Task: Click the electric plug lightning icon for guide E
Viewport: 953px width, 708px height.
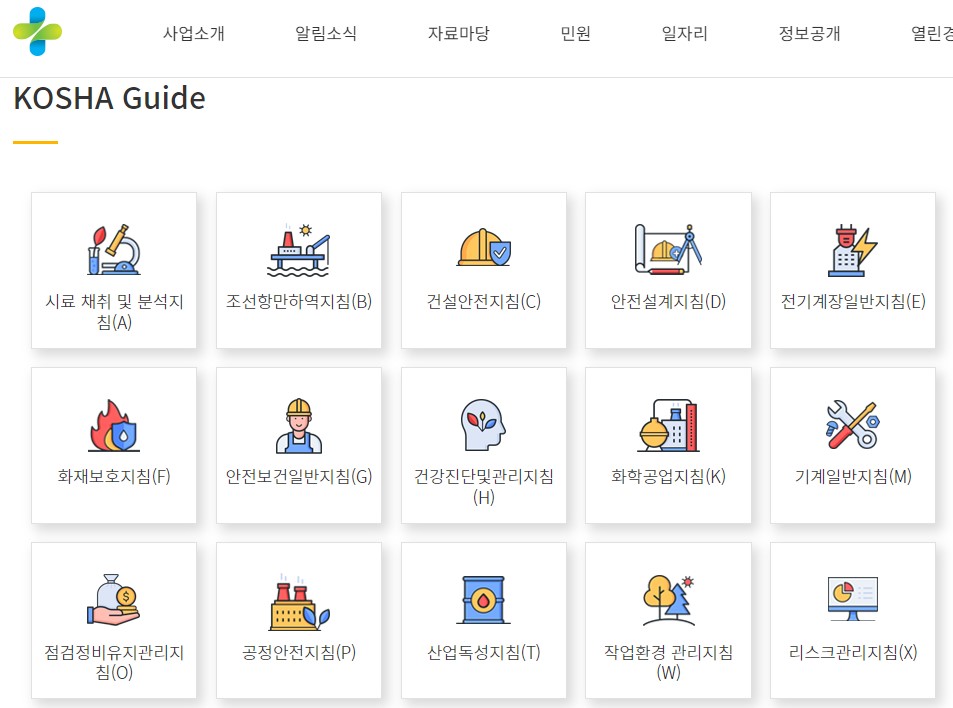Action: click(x=853, y=250)
